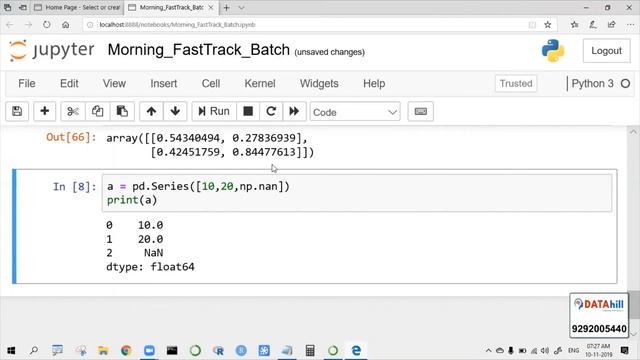Open Calculator from the taskbar
The image size is (640, 360).
[x=310, y=350]
